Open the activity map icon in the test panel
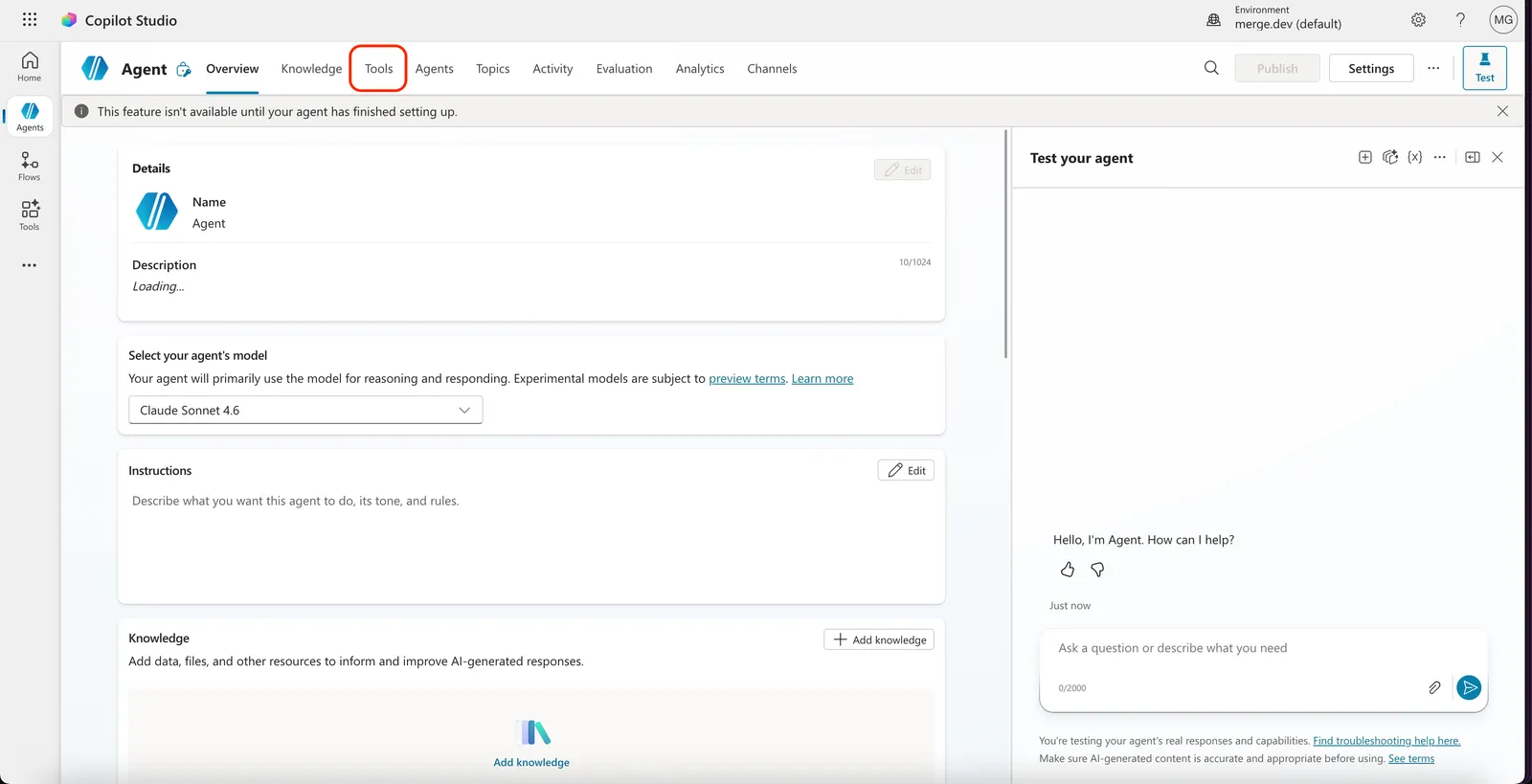This screenshot has width=1532, height=784. (x=1390, y=157)
